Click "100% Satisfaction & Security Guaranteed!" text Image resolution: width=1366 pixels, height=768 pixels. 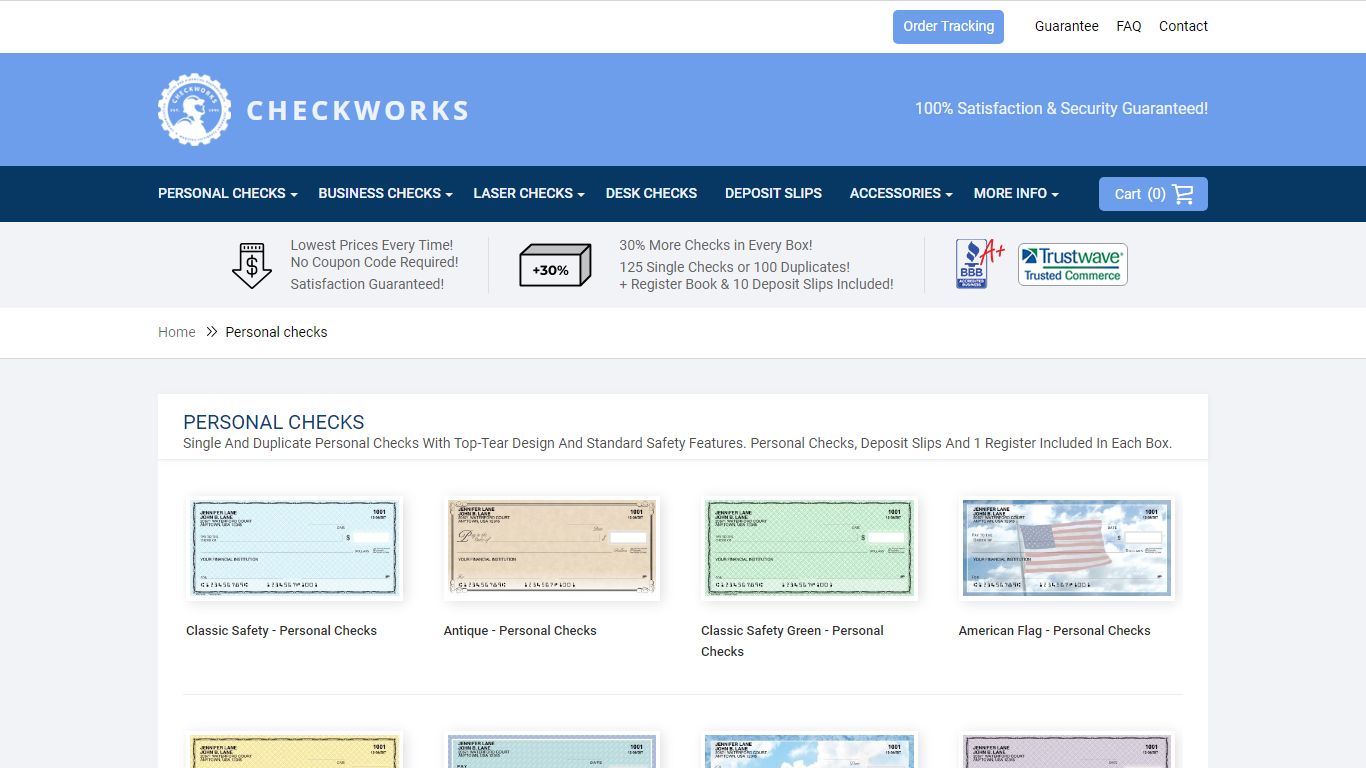pyautogui.click(x=1061, y=109)
